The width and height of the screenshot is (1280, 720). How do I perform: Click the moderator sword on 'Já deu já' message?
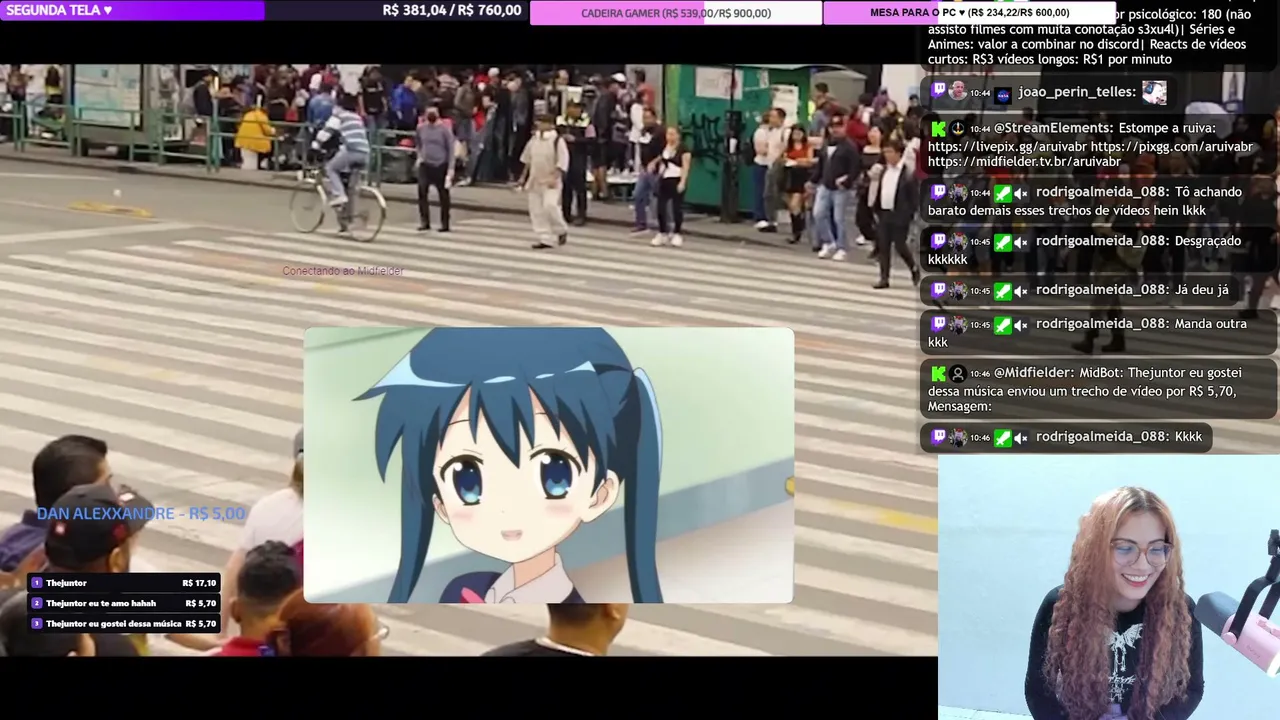point(1003,291)
